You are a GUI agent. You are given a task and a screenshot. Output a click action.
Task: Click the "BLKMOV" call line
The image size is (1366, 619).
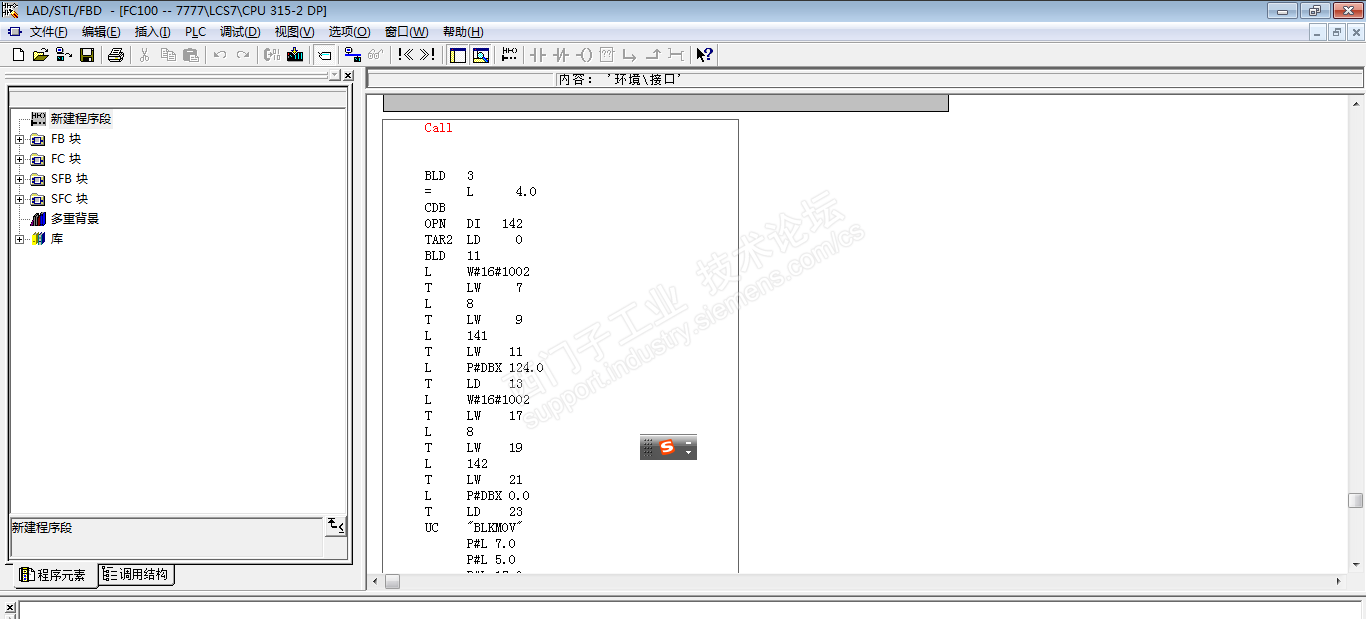point(474,528)
